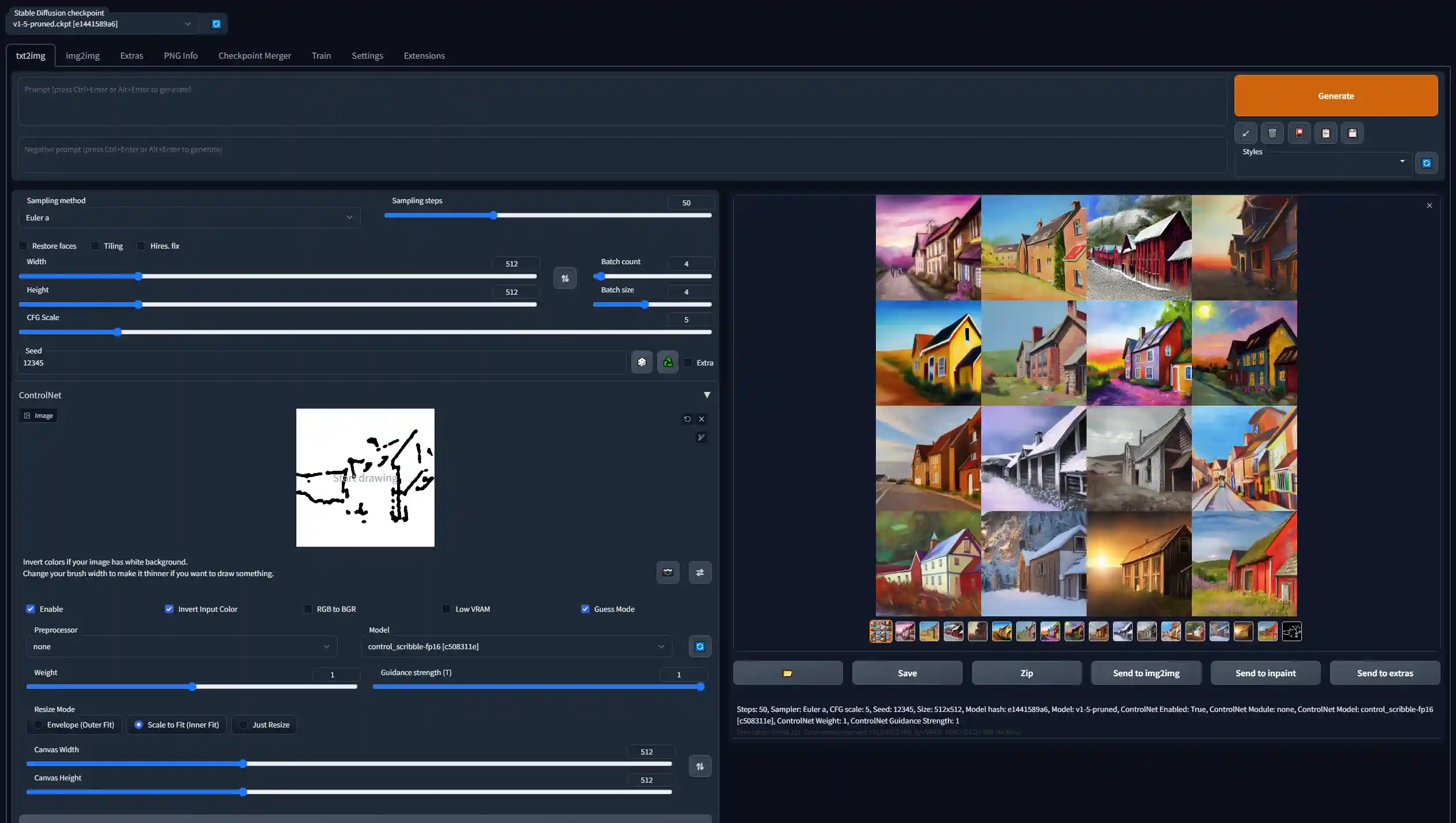Disable the Guess Mode checkbox
This screenshot has width=1456, height=823.
click(585, 609)
